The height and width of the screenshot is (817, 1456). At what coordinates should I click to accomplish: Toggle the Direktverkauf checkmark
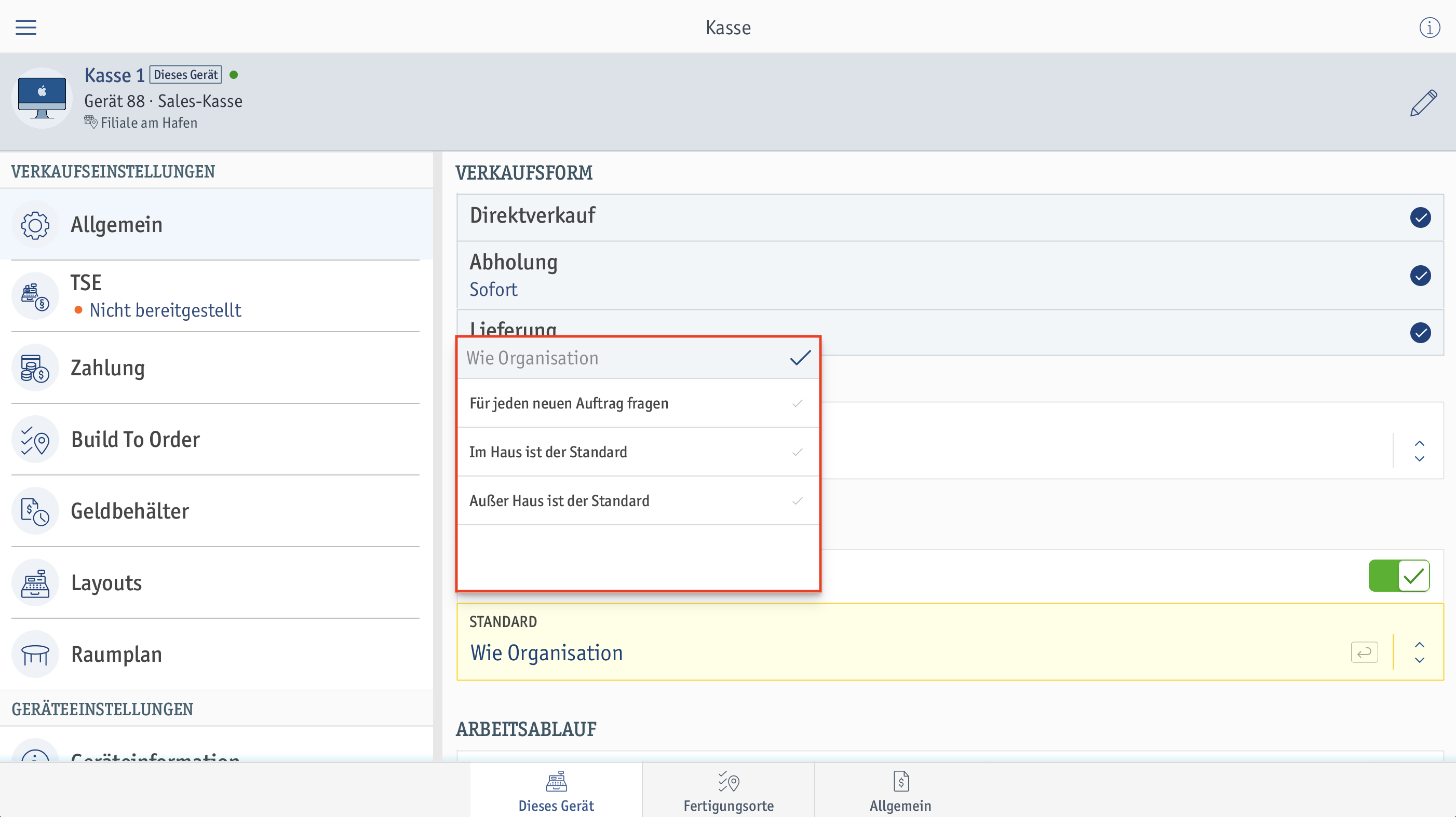coord(1420,217)
